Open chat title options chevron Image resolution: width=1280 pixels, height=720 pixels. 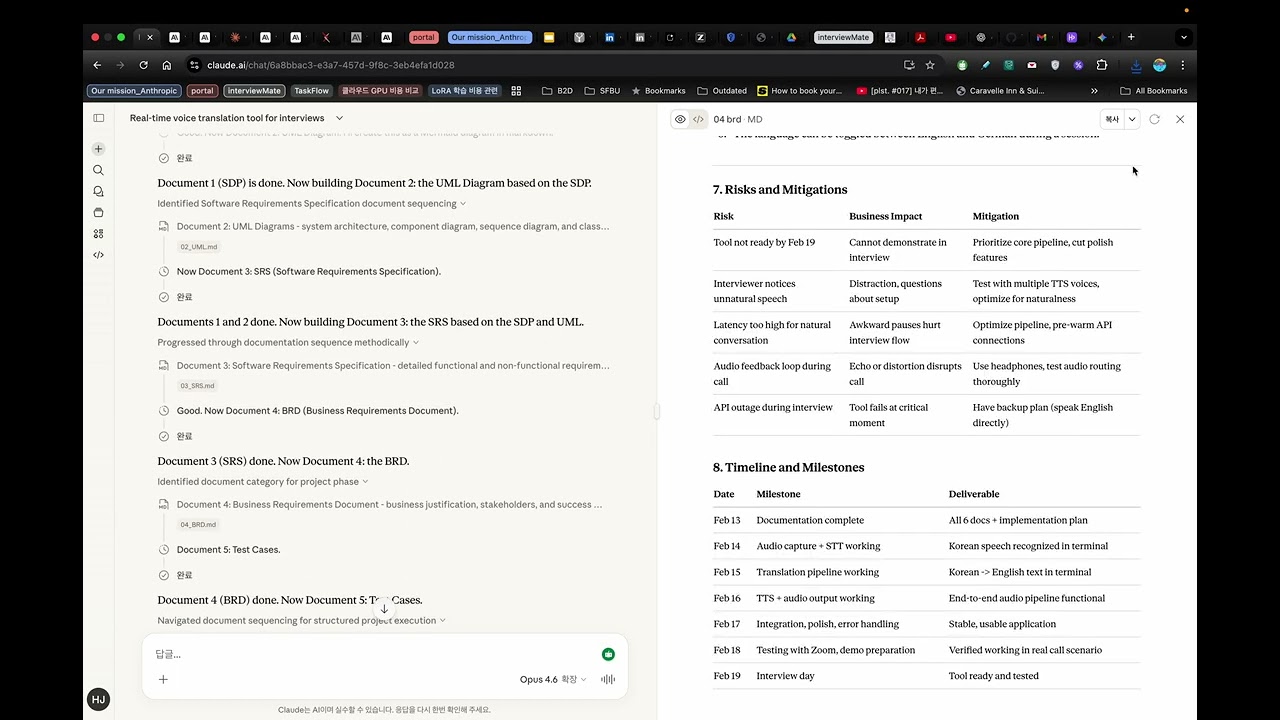pyautogui.click(x=339, y=118)
